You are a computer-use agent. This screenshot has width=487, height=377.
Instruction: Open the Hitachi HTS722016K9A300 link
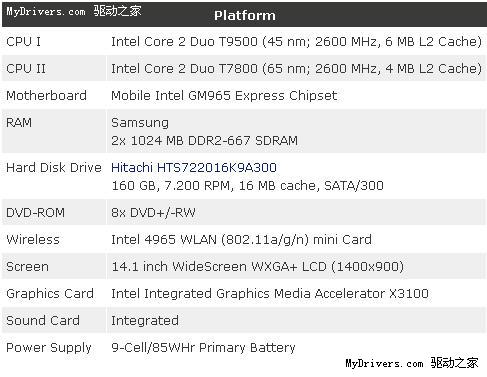tap(194, 167)
